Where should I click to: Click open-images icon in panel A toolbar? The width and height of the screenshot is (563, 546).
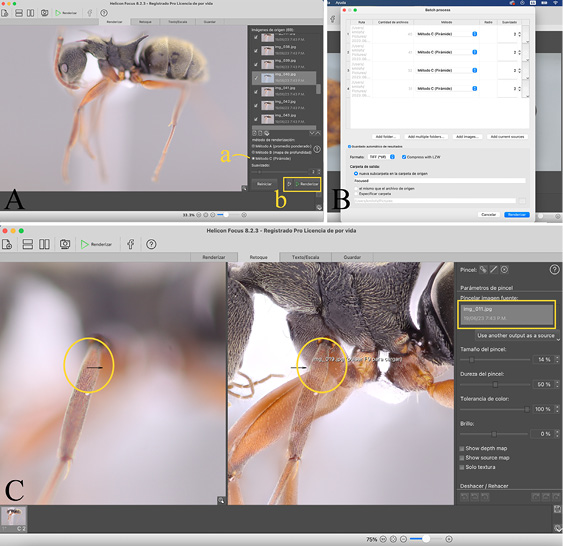[5, 13]
